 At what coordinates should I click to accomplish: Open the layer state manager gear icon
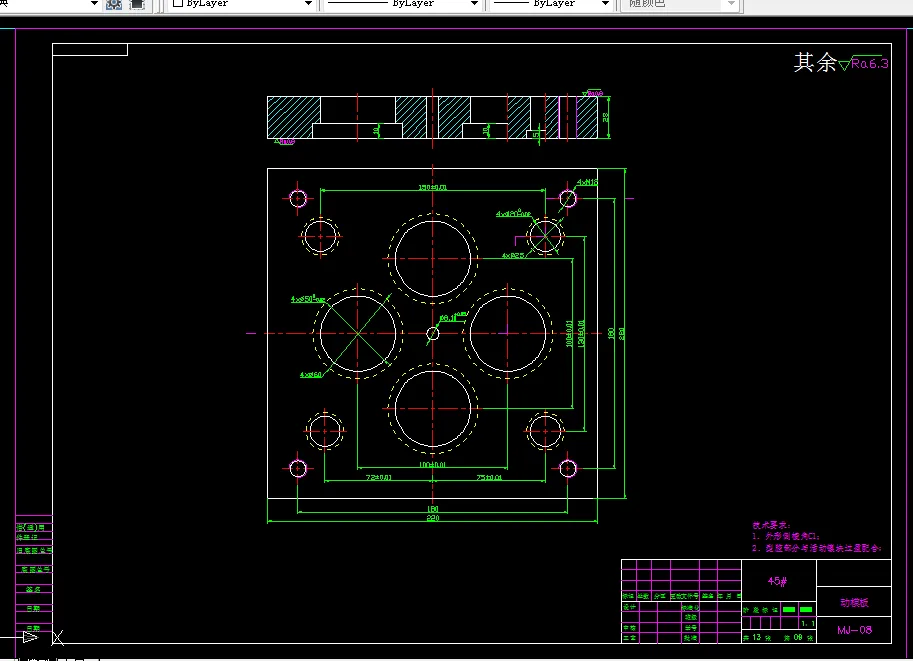coord(114,5)
